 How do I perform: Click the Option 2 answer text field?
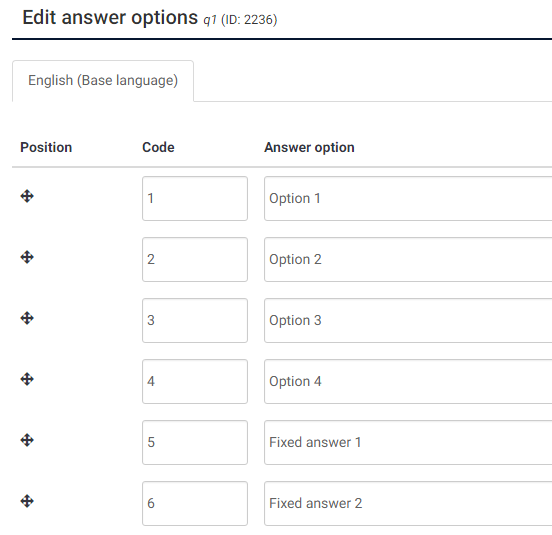pos(408,259)
